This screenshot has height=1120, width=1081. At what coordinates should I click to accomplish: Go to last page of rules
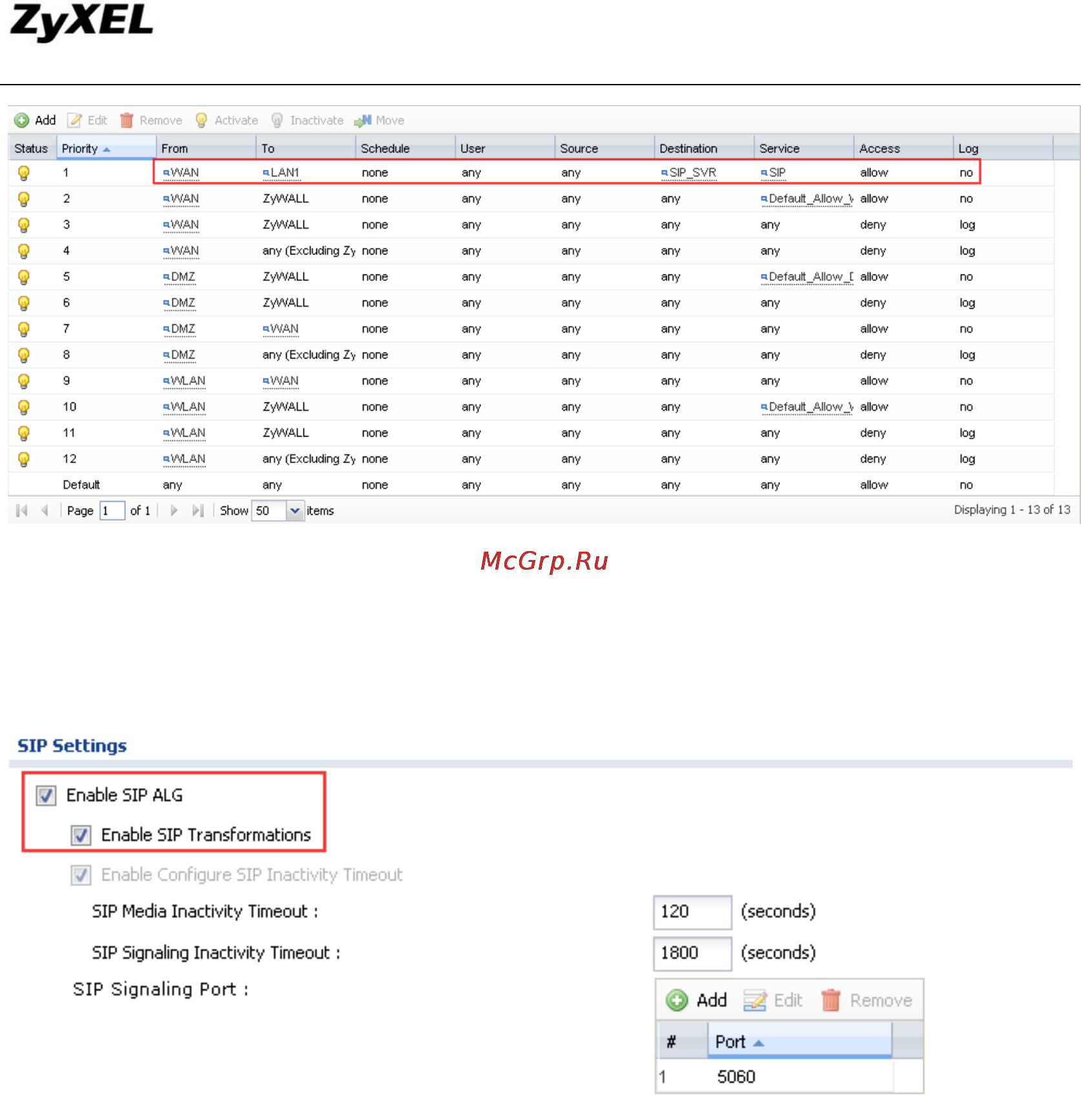pos(198,510)
